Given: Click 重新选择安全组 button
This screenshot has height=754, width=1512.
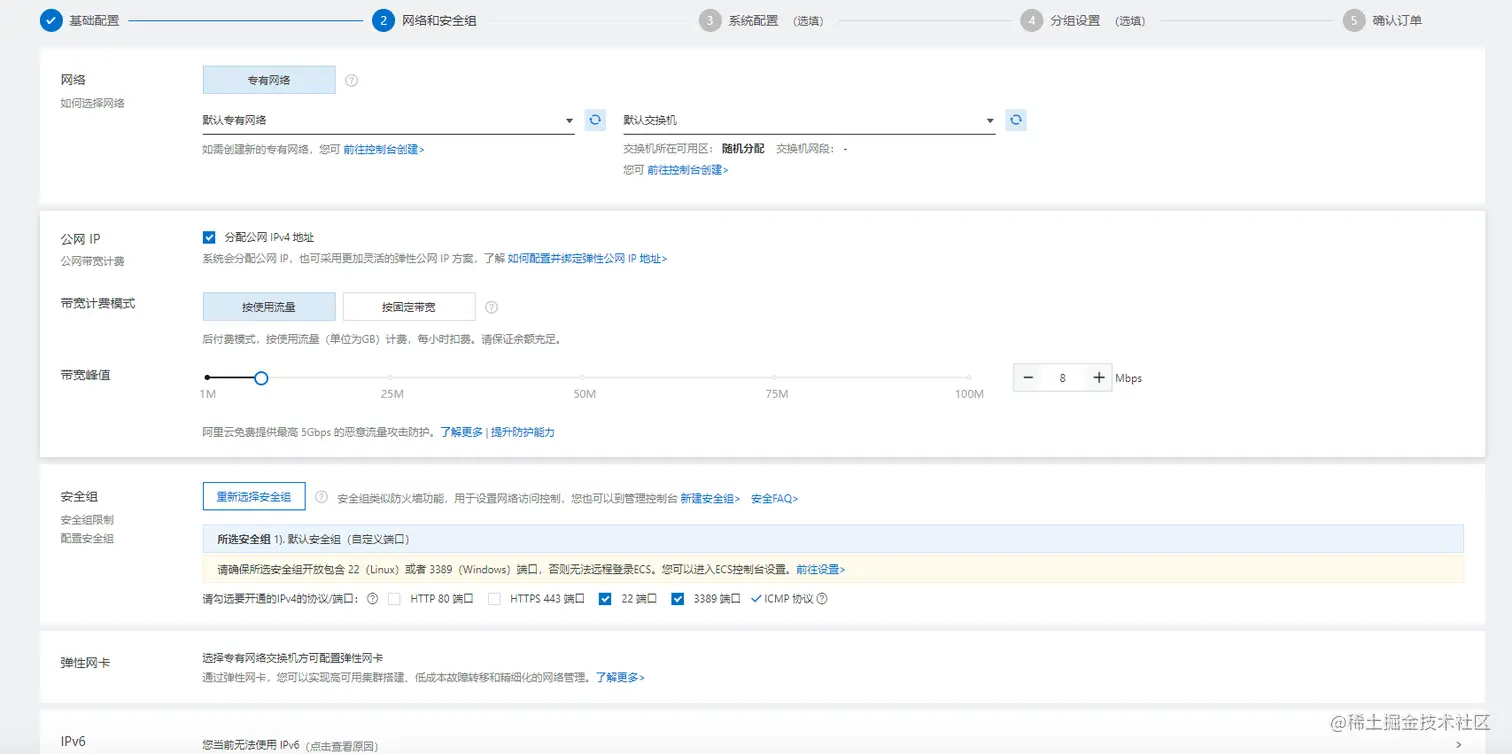Looking at the screenshot, I should [x=254, y=497].
